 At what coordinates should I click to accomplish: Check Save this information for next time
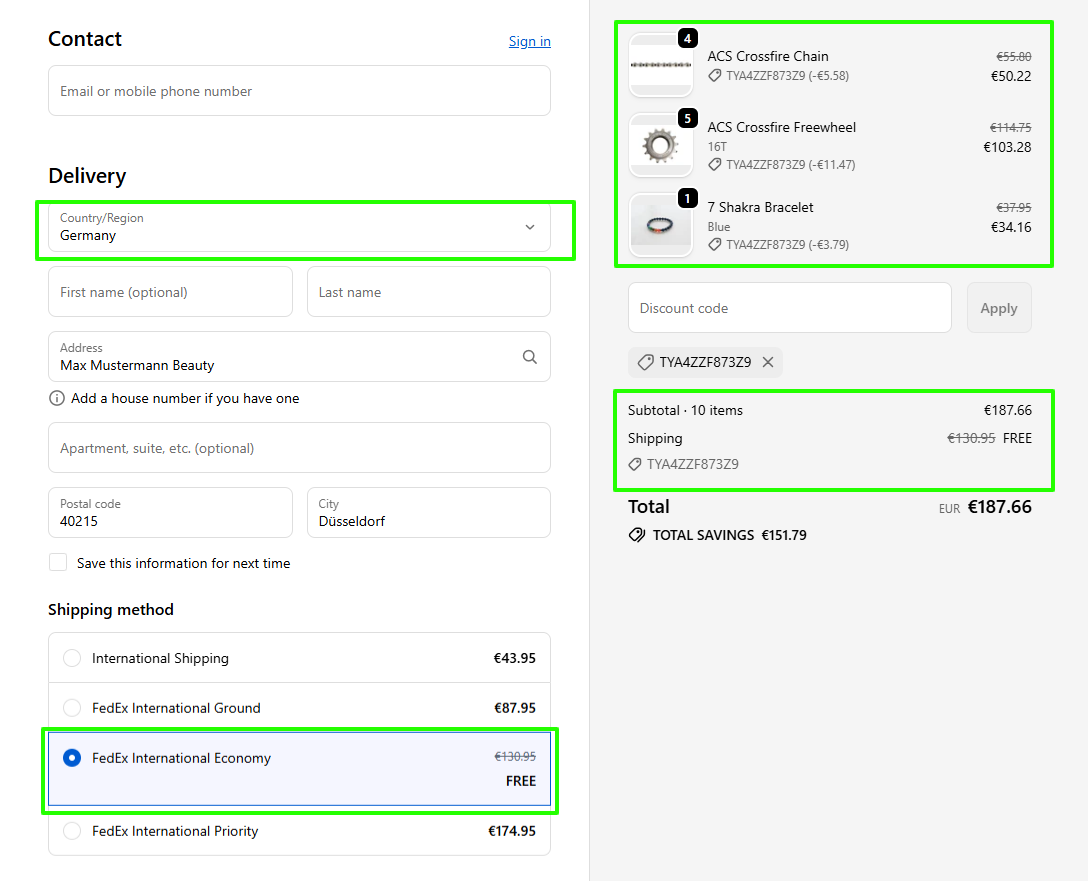[58, 563]
